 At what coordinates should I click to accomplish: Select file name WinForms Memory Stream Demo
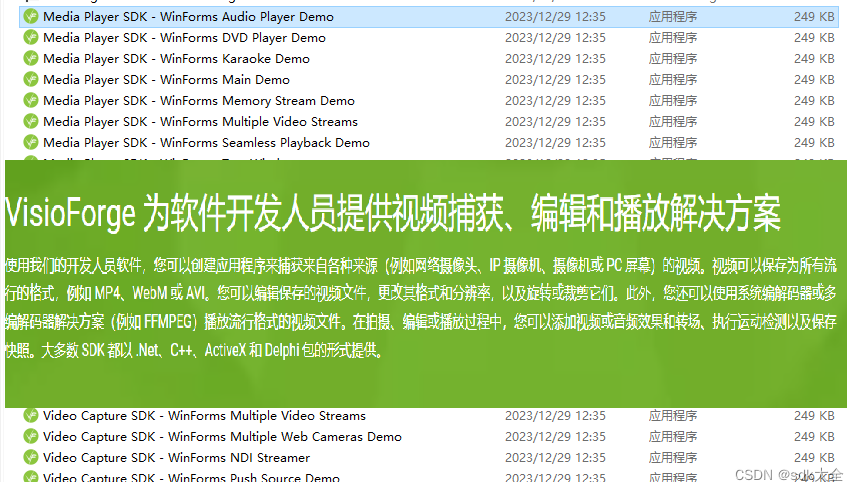(x=199, y=101)
